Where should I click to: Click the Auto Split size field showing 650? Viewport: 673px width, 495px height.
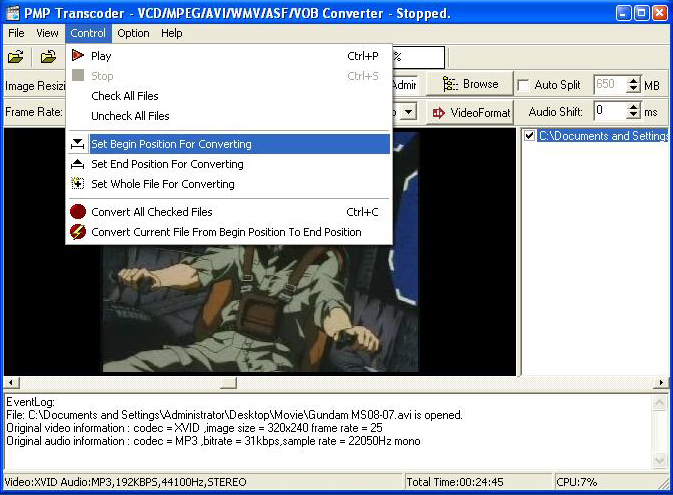click(x=610, y=84)
